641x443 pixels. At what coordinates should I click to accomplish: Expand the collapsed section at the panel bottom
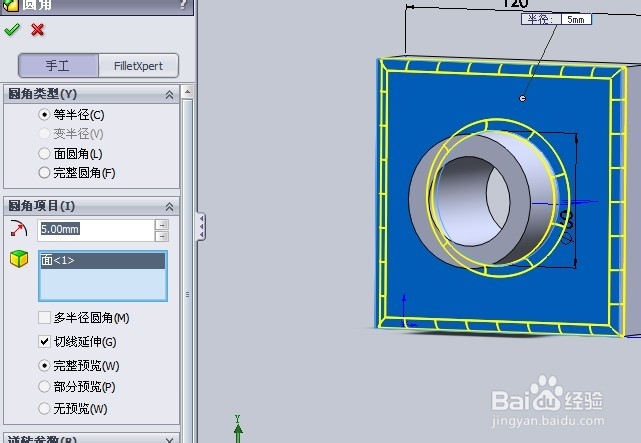click(x=169, y=440)
